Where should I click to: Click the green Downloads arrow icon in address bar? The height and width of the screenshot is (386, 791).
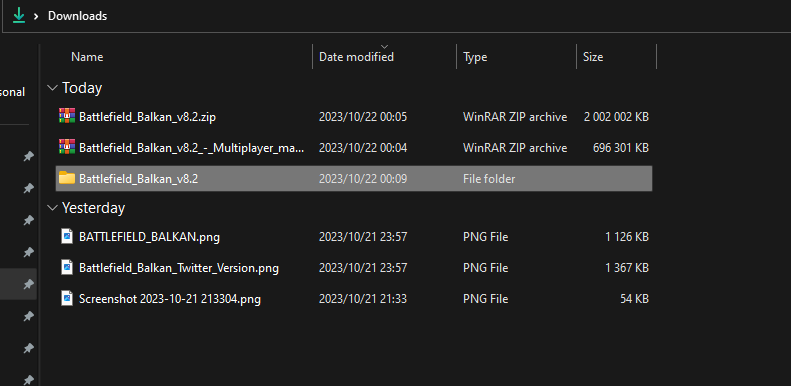19,16
